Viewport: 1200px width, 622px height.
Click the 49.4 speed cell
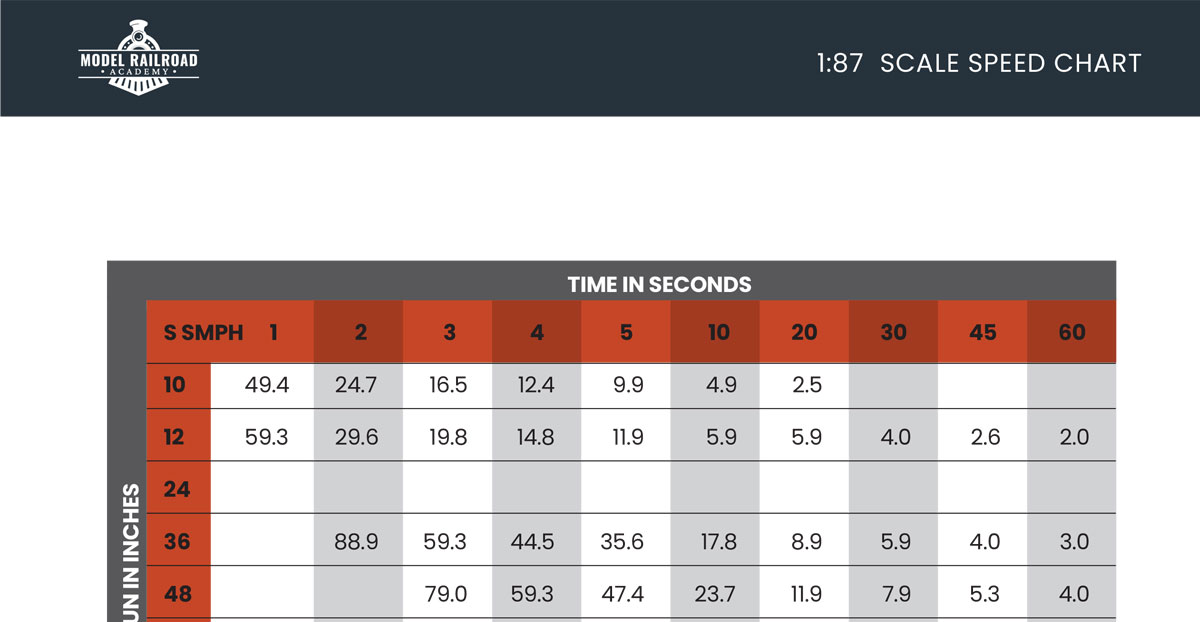pos(267,385)
